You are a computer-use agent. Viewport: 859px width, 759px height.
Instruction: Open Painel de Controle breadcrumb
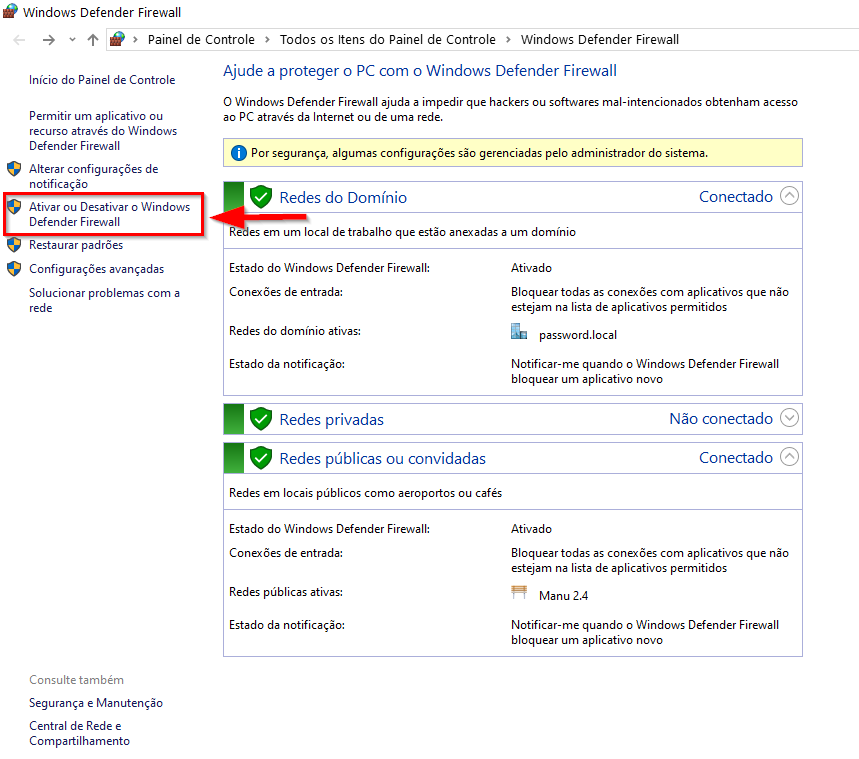click(x=201, y=39)
